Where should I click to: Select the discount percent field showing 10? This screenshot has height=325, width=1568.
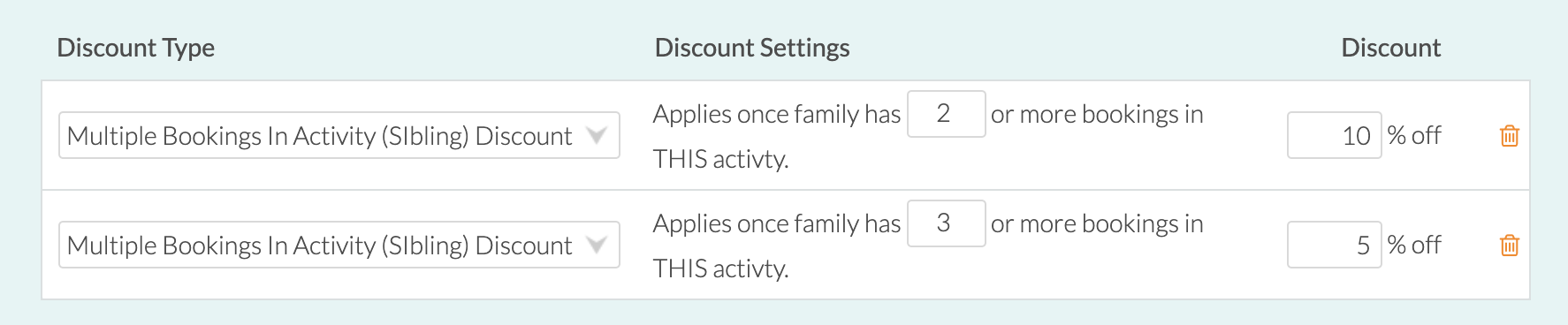click(1334, 135)
